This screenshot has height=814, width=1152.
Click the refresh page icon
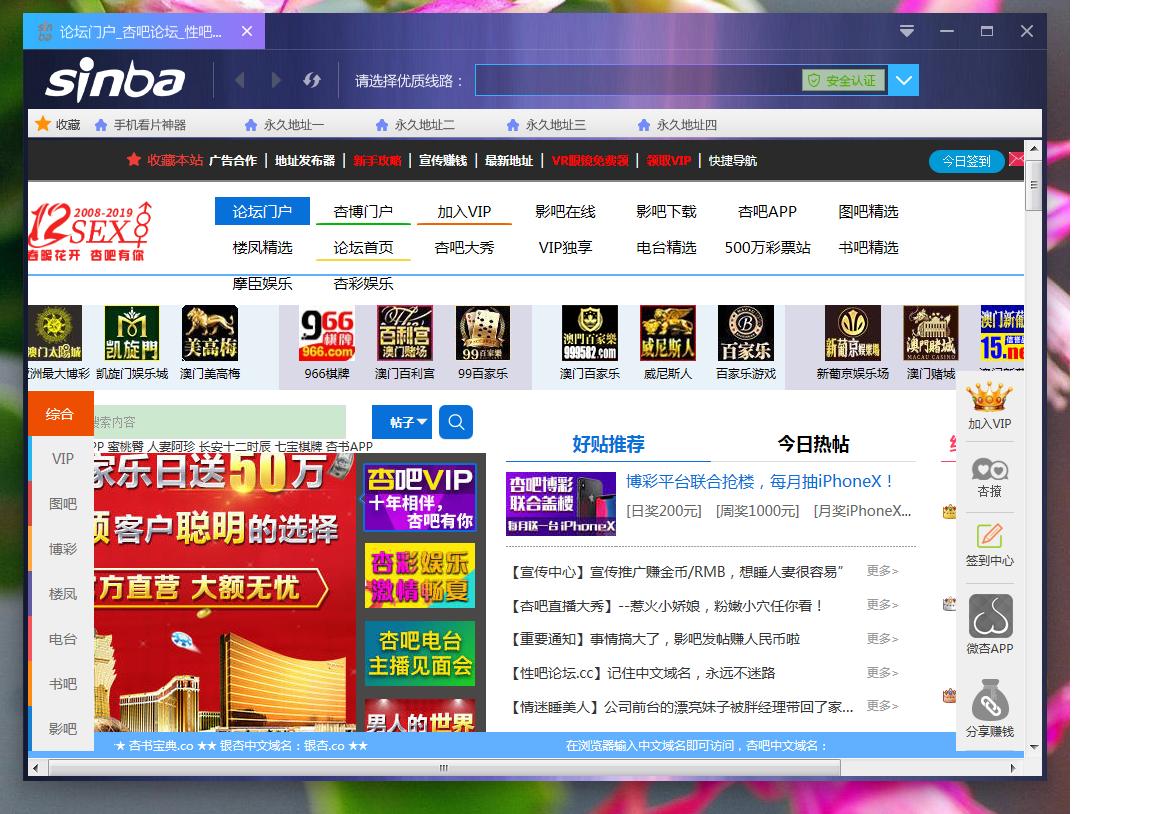(312, 80)
